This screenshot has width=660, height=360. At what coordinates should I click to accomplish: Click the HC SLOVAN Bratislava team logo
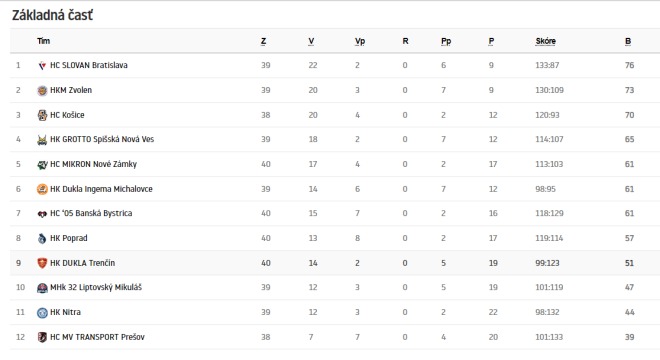[x=42, y=65]
